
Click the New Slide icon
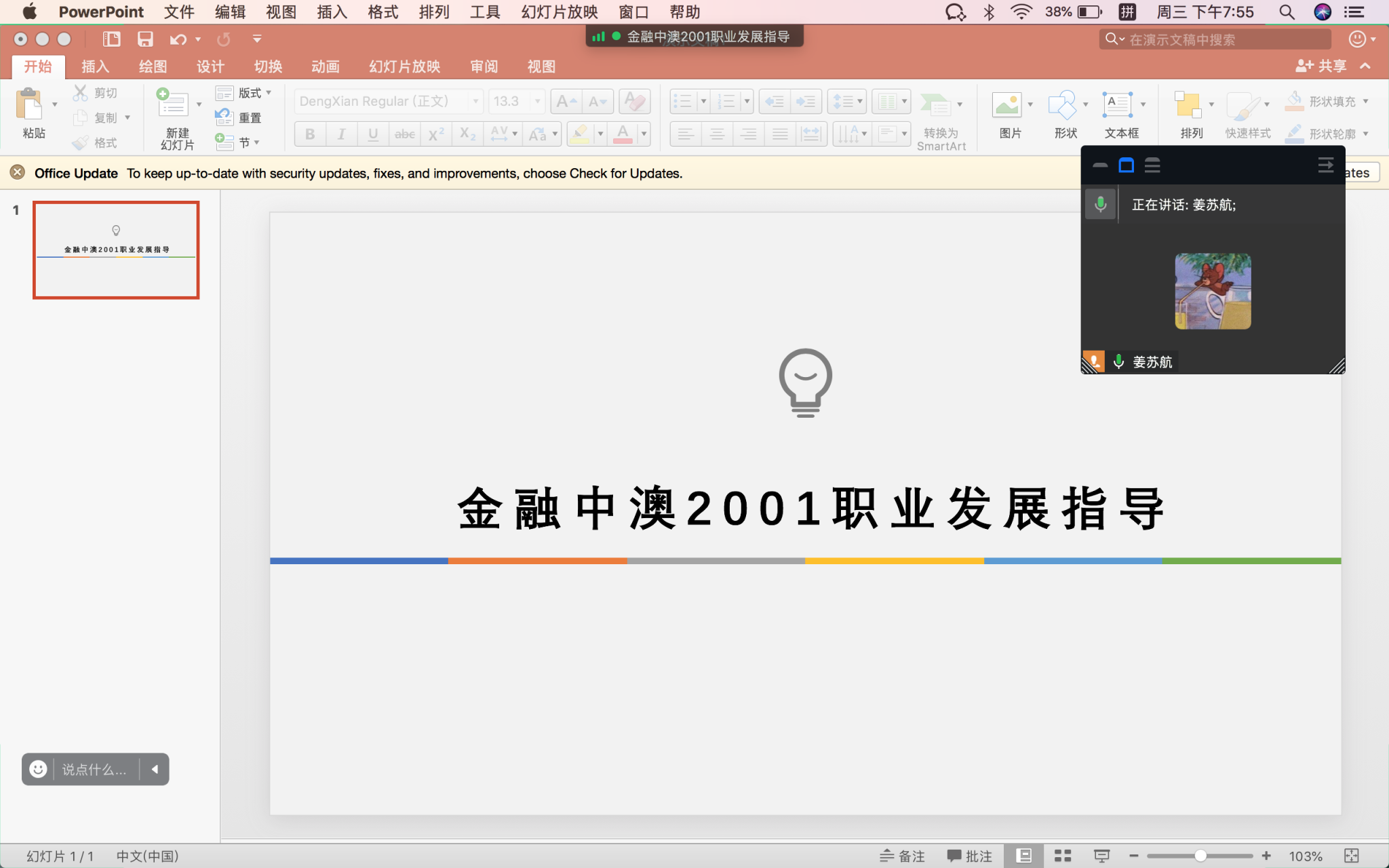click(x=174, y=104)
